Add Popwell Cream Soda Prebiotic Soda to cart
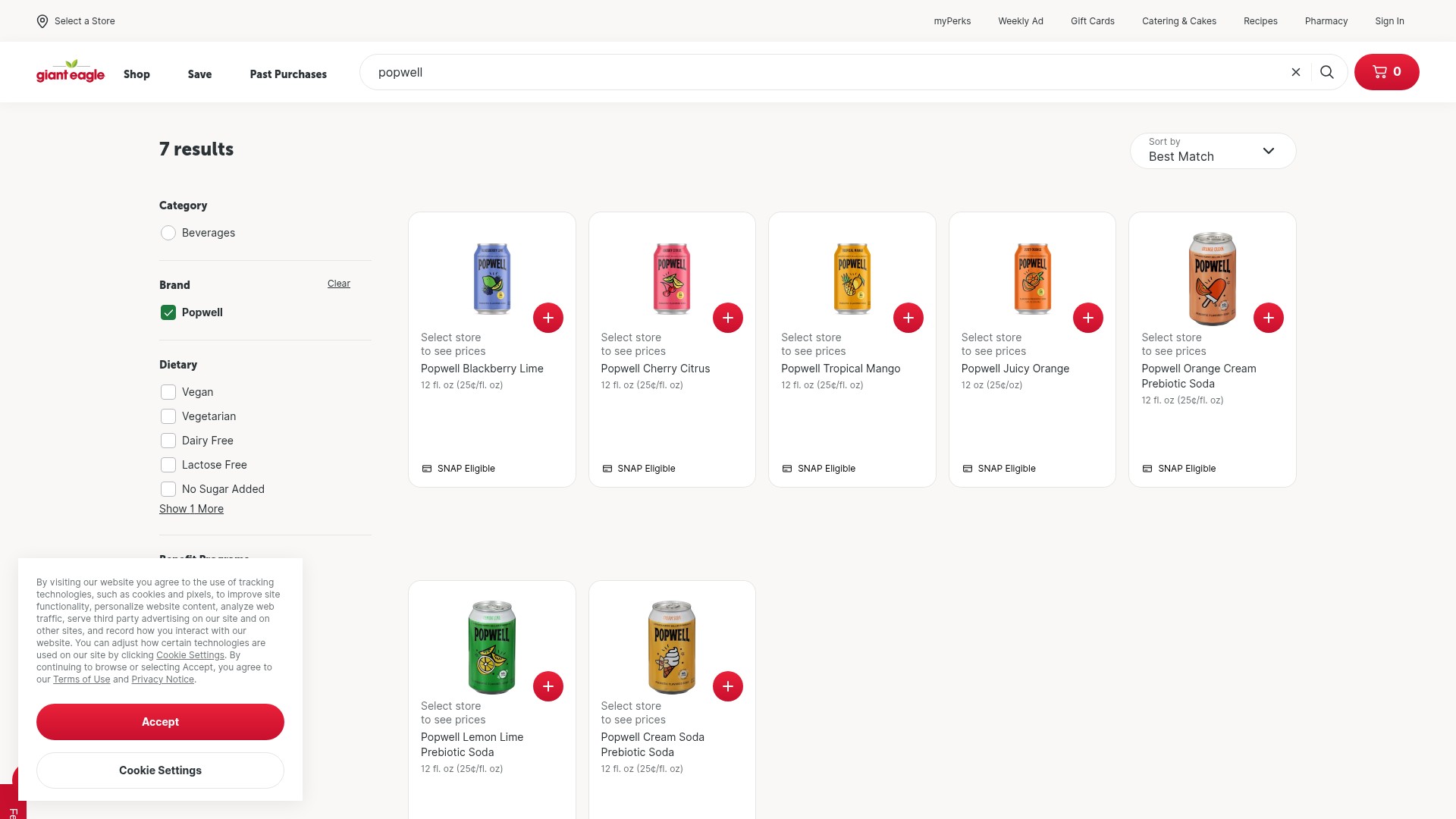 point(728,686)
